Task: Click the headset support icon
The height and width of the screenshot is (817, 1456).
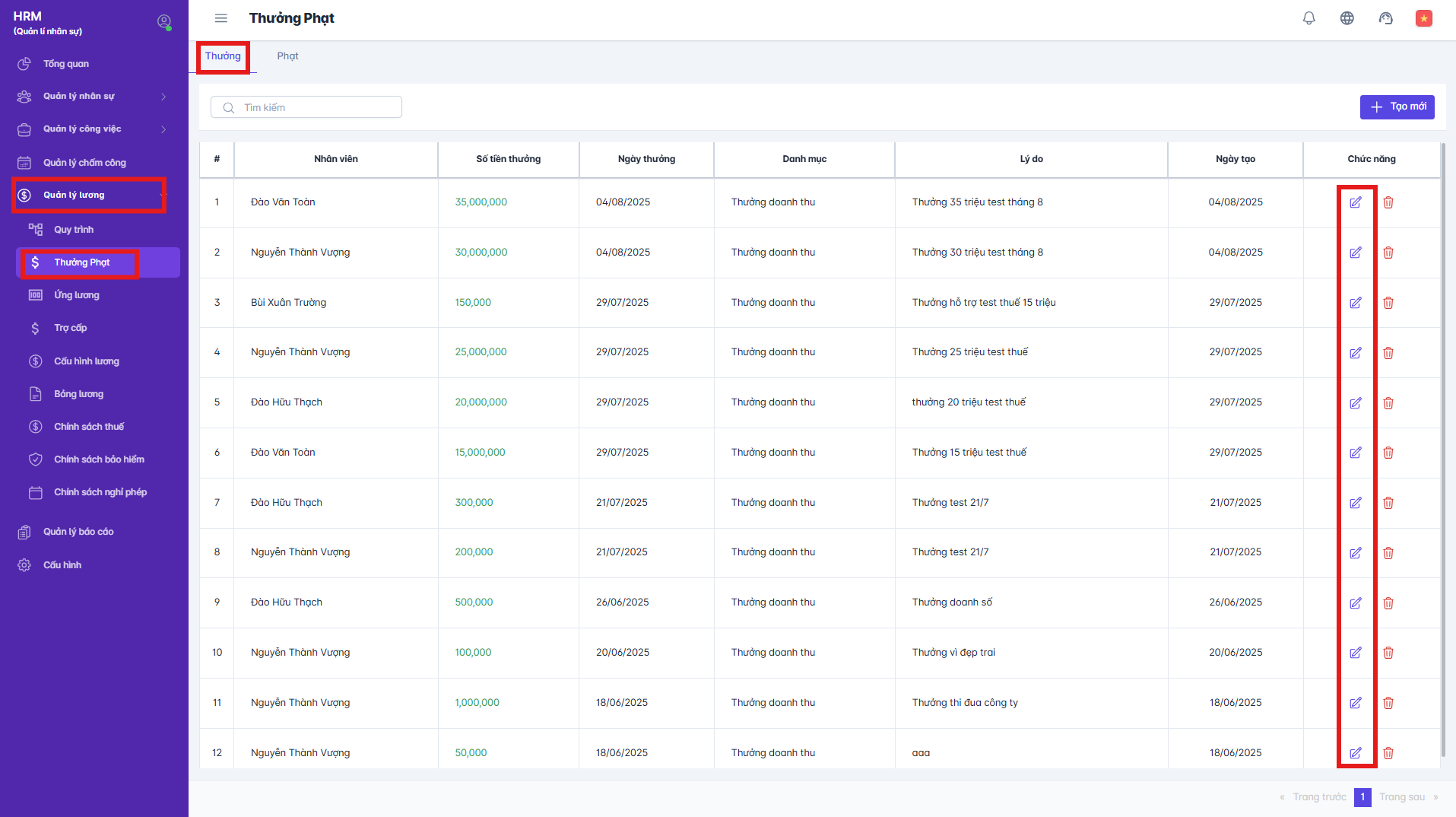Action: click(1385, 18)
